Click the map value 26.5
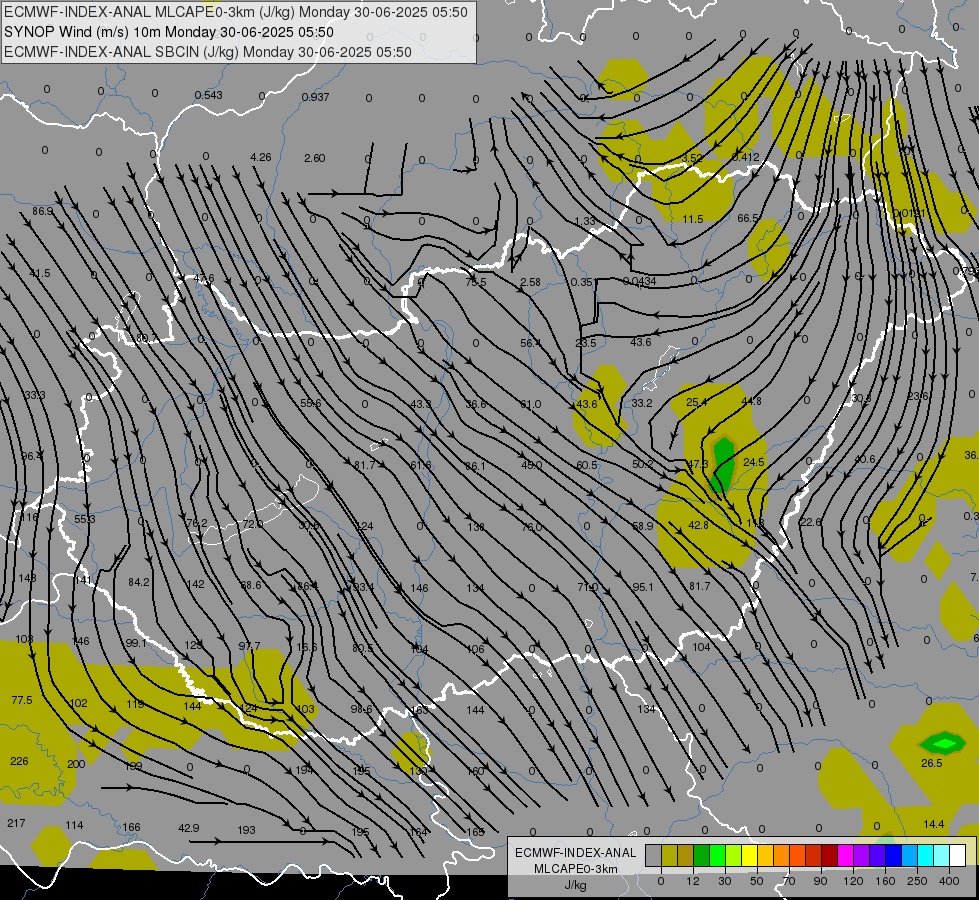Image resolution: width=979 pixels, height=900 pixels. (x=932, y=763)
